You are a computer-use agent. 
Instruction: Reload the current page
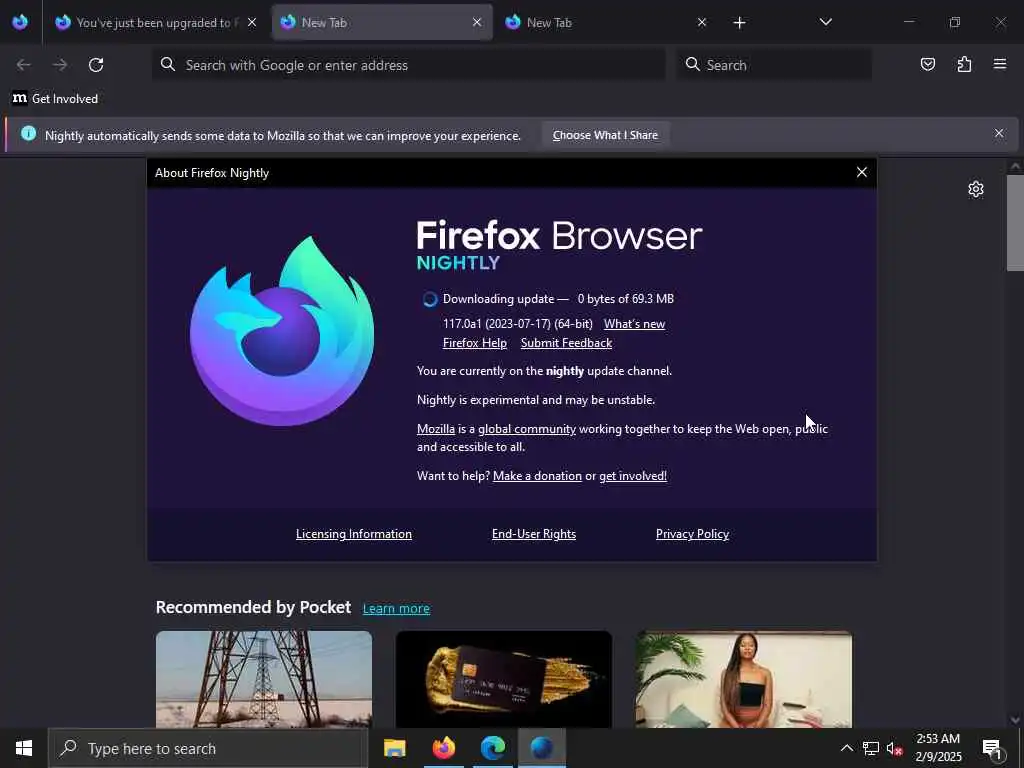[96, 65]
